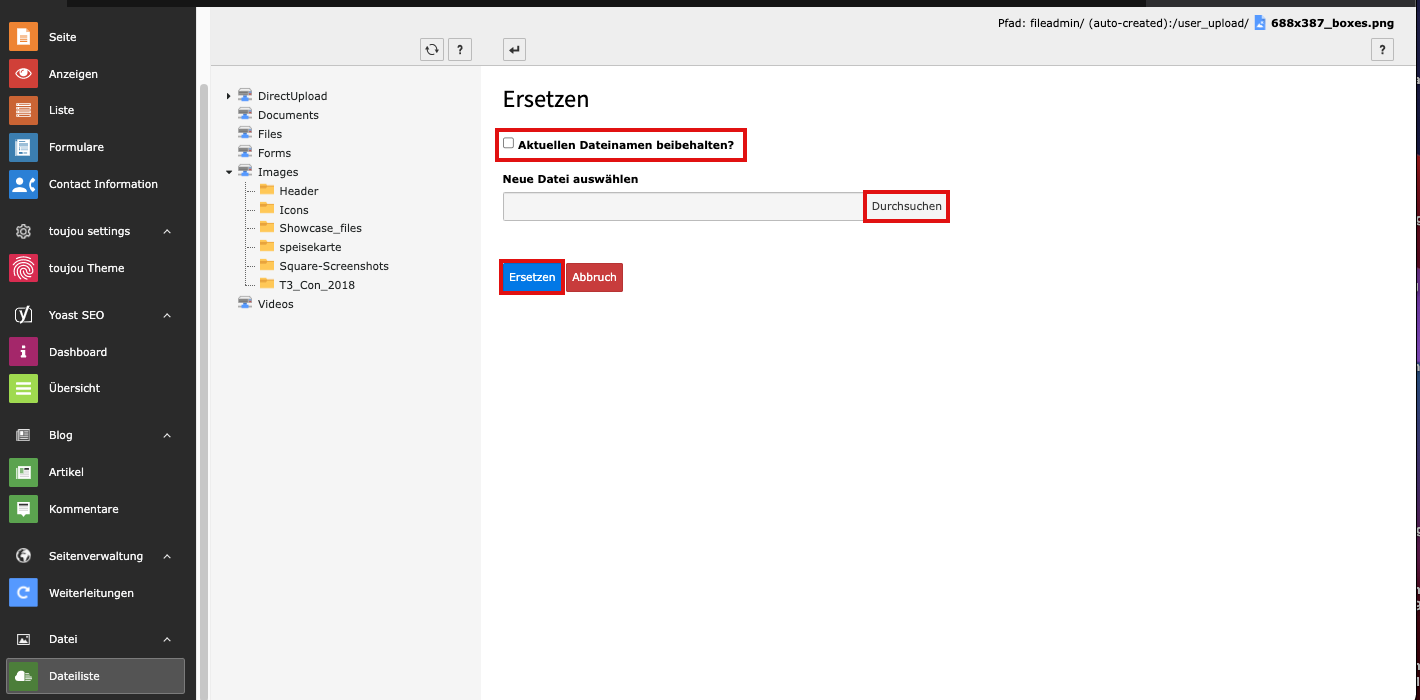Expand the DirectUpload tree node
Viewport: 1420px width, 700px height.
point(229,96)
